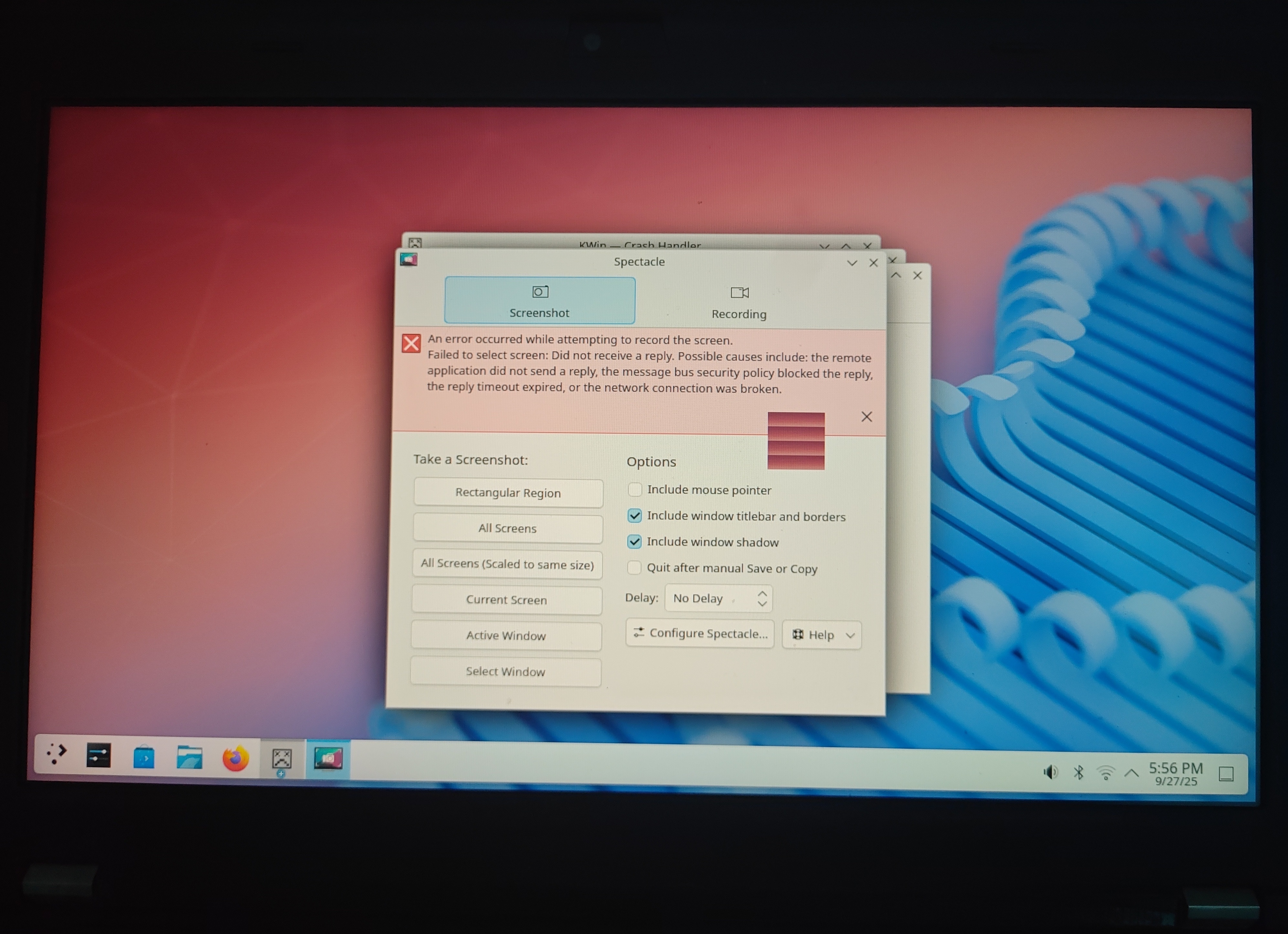Viewport: 1288px width, 934px height.
Task: Switch to the Recording tab
Action: pos(738,302)
